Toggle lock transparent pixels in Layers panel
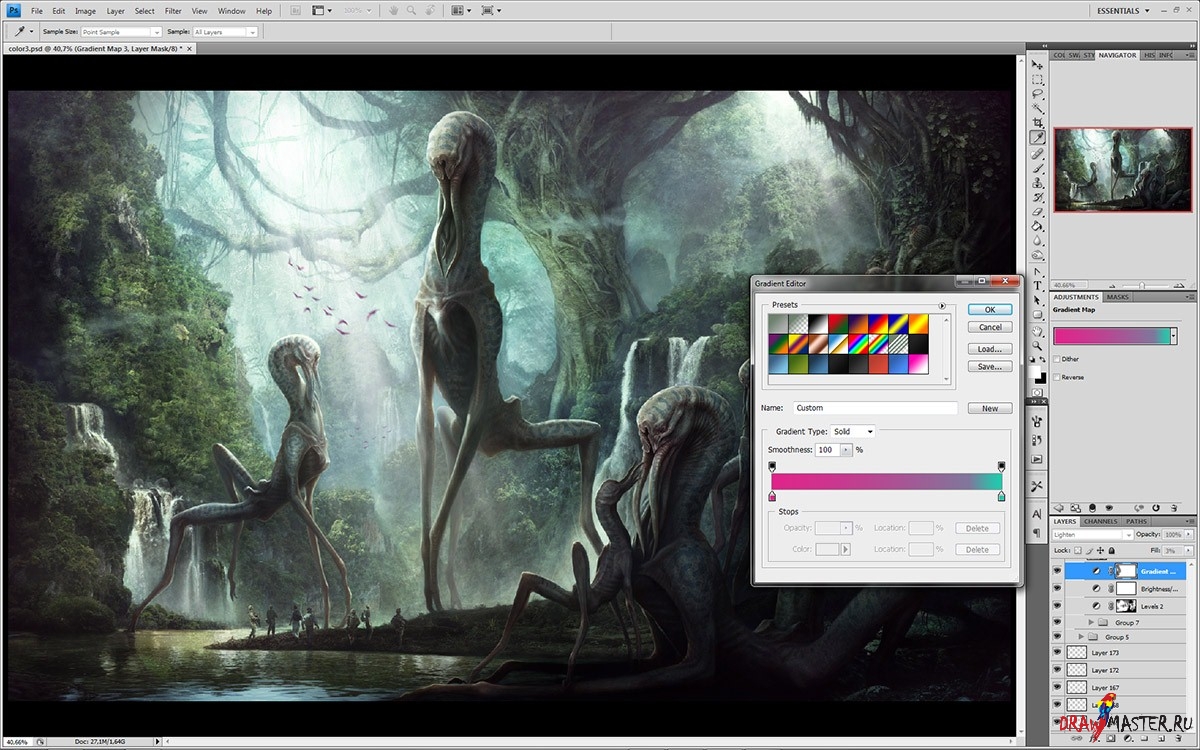1200x750 pixels. point(1078,551)
